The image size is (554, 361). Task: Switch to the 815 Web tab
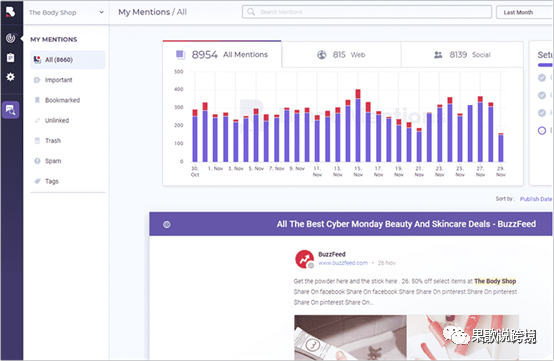point(341,55)
